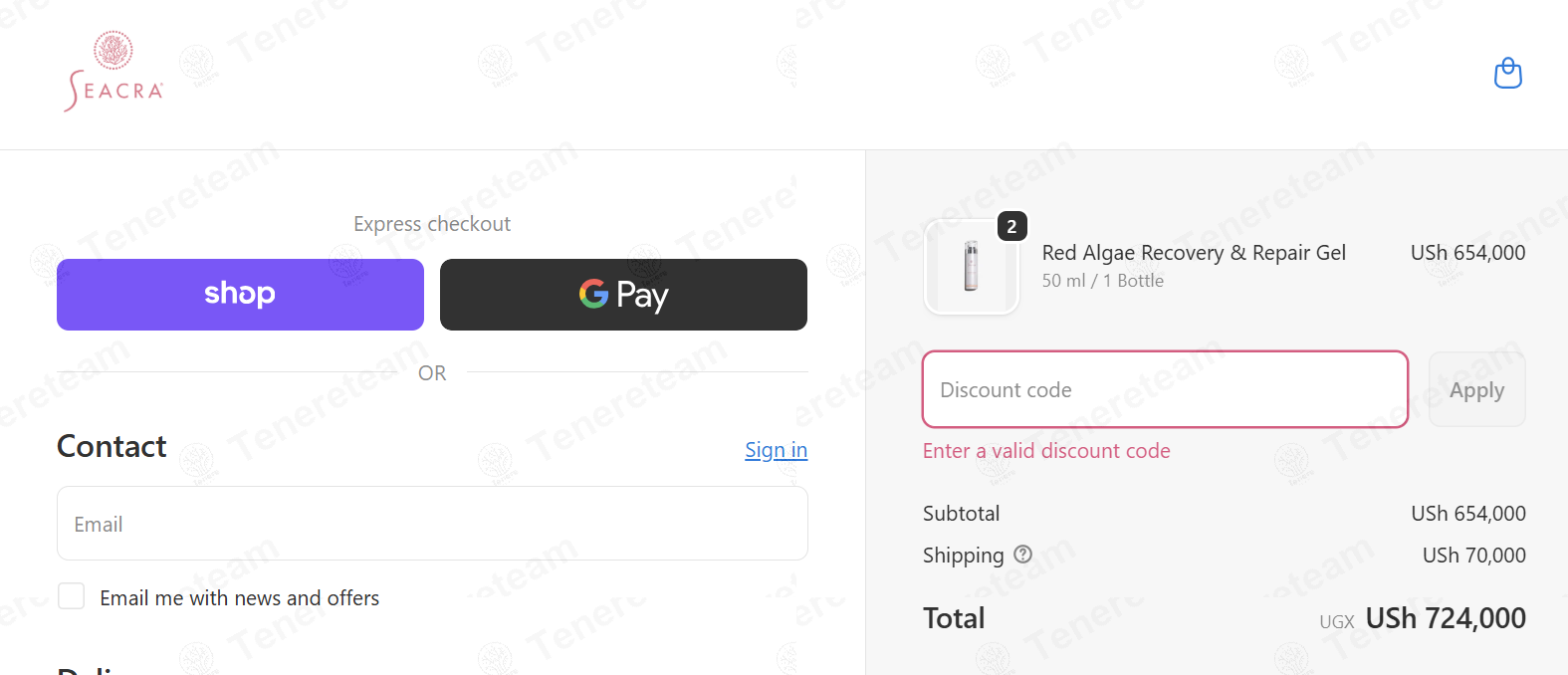1568x675 pixels.
Task: Click the Red Algae Recovery & Repair Gel title
Action: (x=1194, y=253)
